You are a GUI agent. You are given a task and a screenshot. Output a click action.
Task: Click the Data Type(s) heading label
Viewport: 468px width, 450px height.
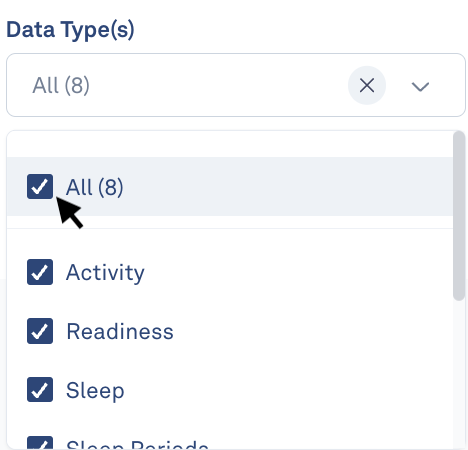click(70, 30)
